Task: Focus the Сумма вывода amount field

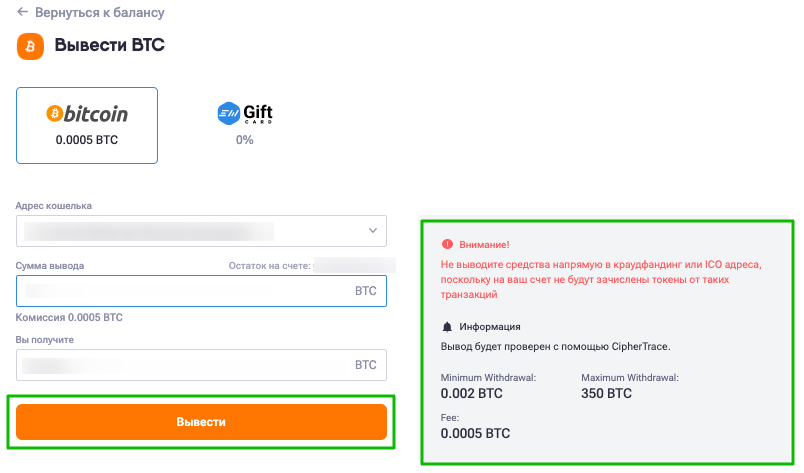Action: [x=201, y=291]
